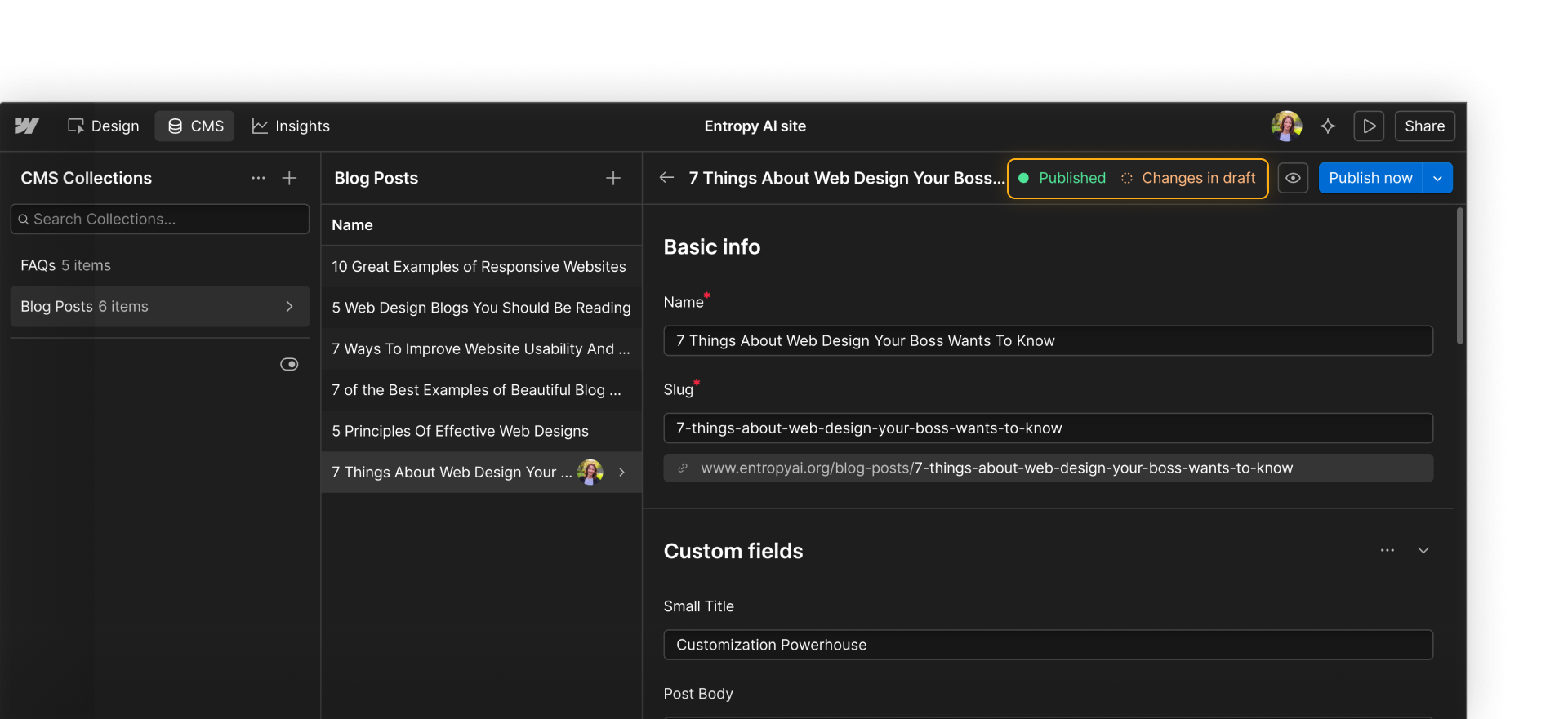The height and width of the screenshot is (719, 1568).
Task: Edit the Slug input field
Action: pyautogui.click(x=1048, y=428)
